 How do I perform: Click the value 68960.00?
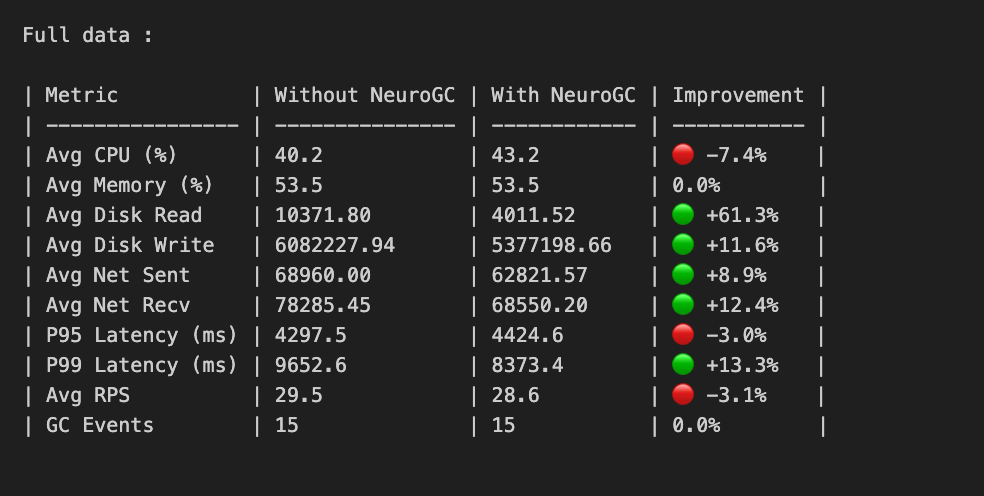coord(323,275)
